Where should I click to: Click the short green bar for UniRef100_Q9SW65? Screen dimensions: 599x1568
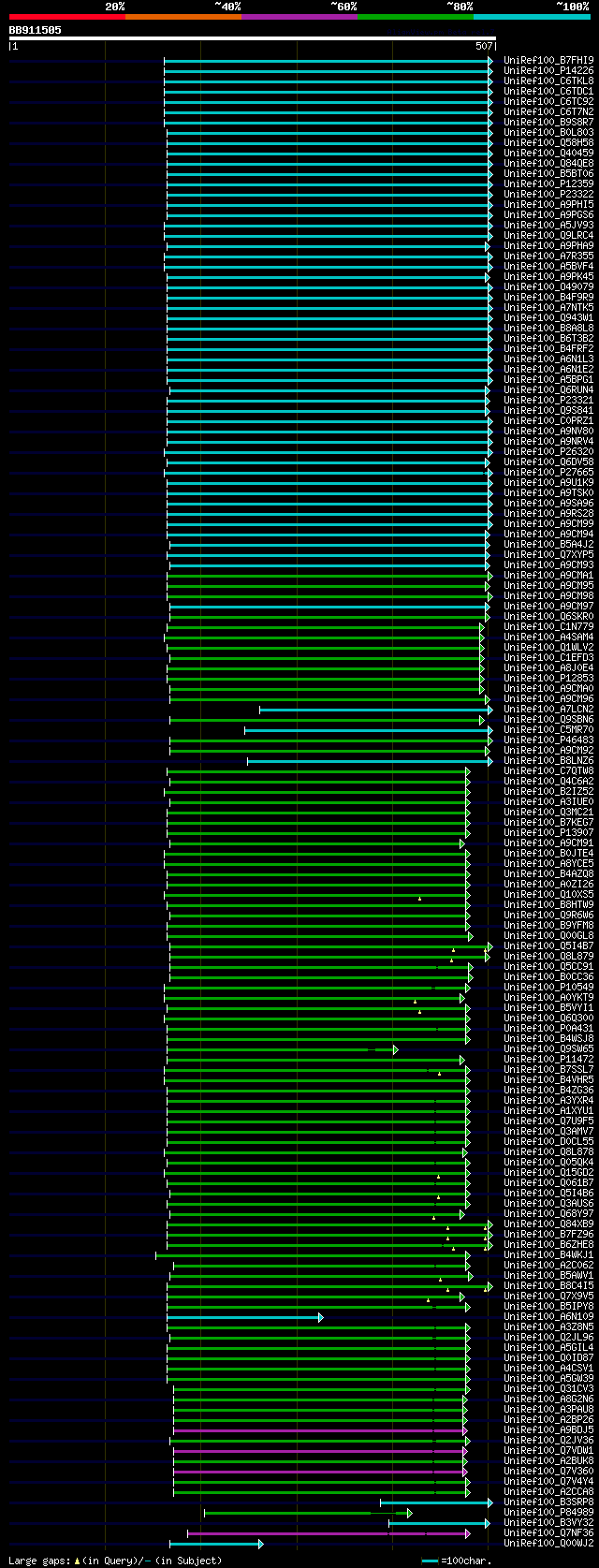[283, 1049]
